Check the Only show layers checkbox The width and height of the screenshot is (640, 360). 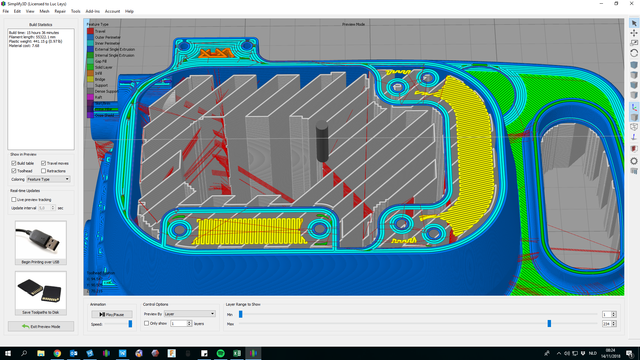[x=146, y=323]
